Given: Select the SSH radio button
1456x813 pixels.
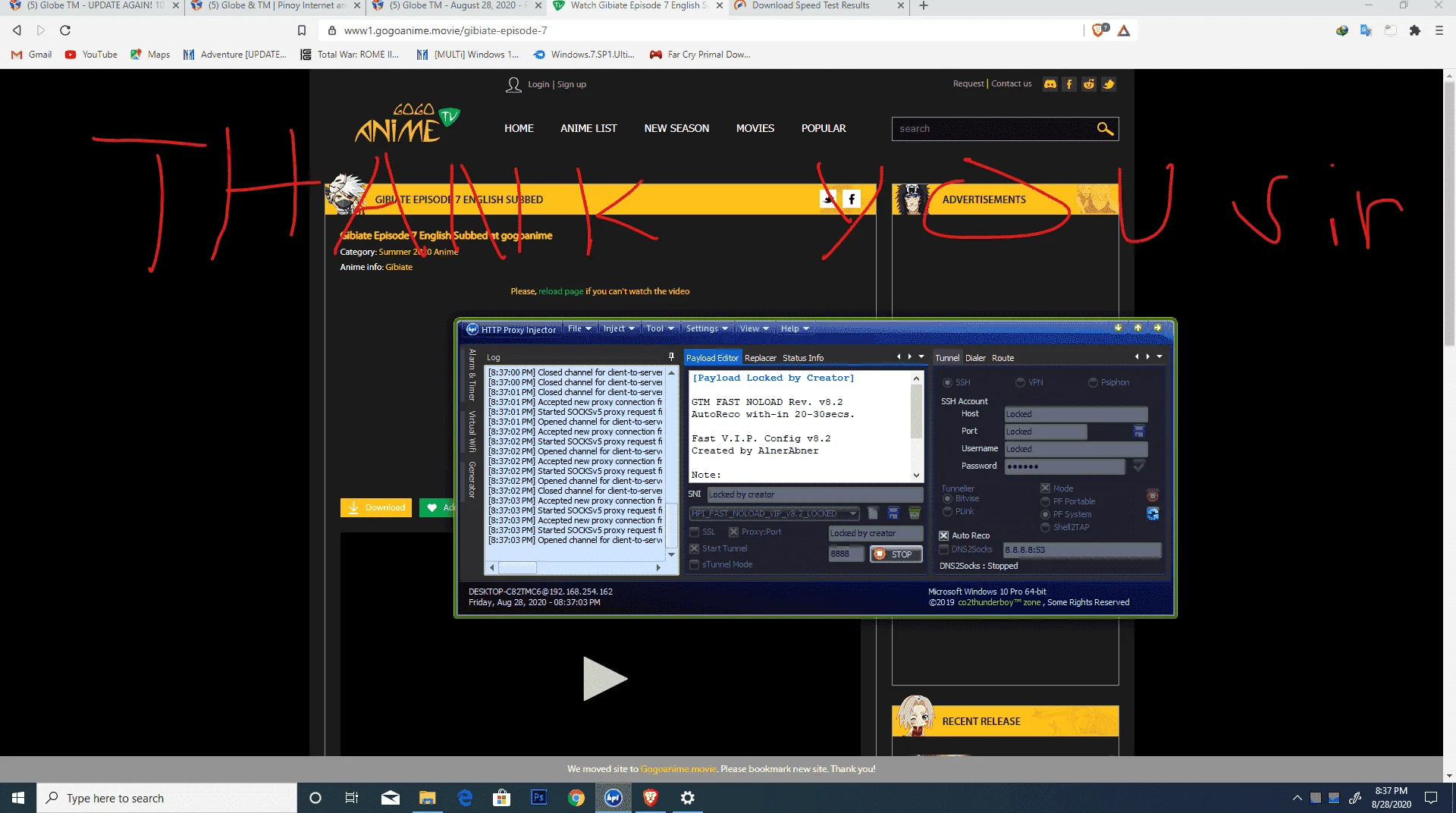Looking at the screenshot, I should [947, 382].
